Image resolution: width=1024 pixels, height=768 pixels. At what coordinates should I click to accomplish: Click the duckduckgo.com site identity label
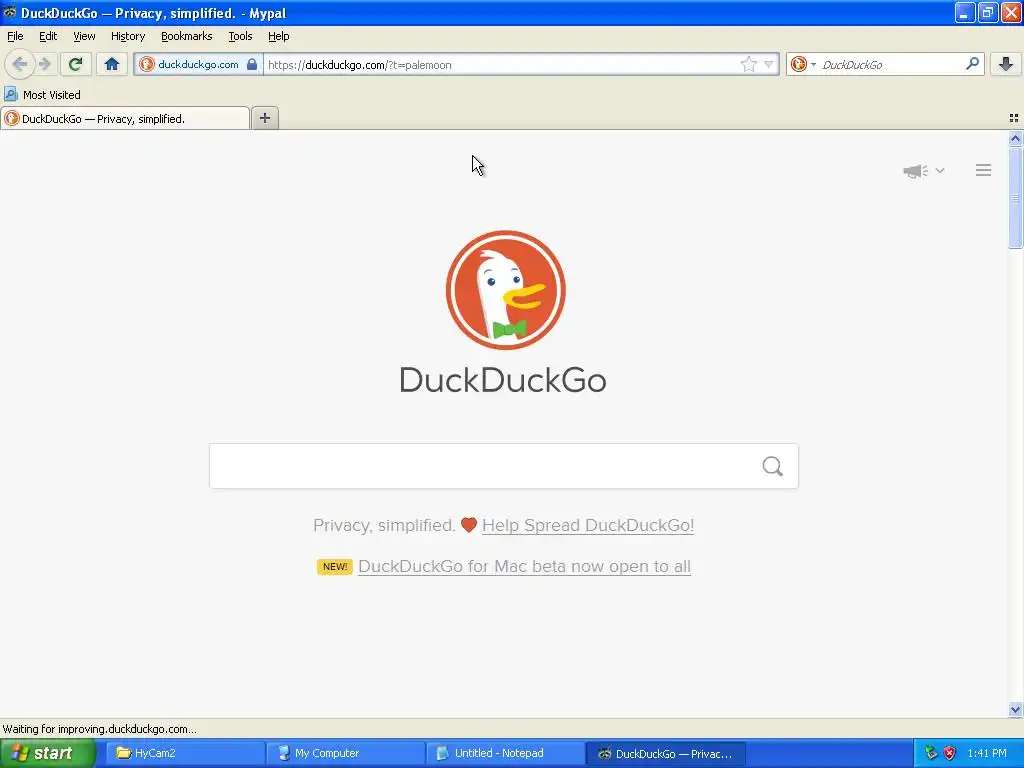[198, 64]
